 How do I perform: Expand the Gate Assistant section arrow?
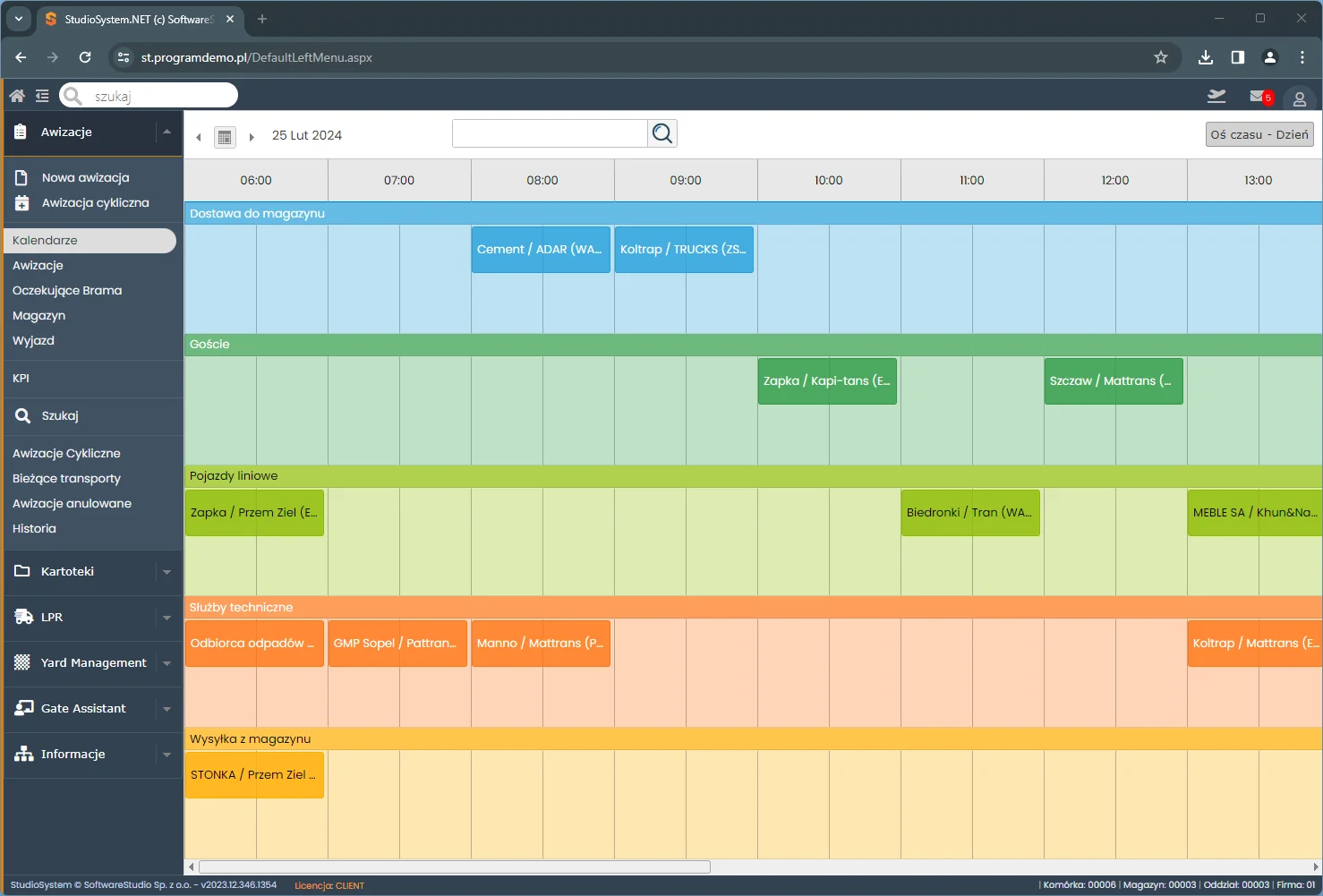[x=166, y=709]
